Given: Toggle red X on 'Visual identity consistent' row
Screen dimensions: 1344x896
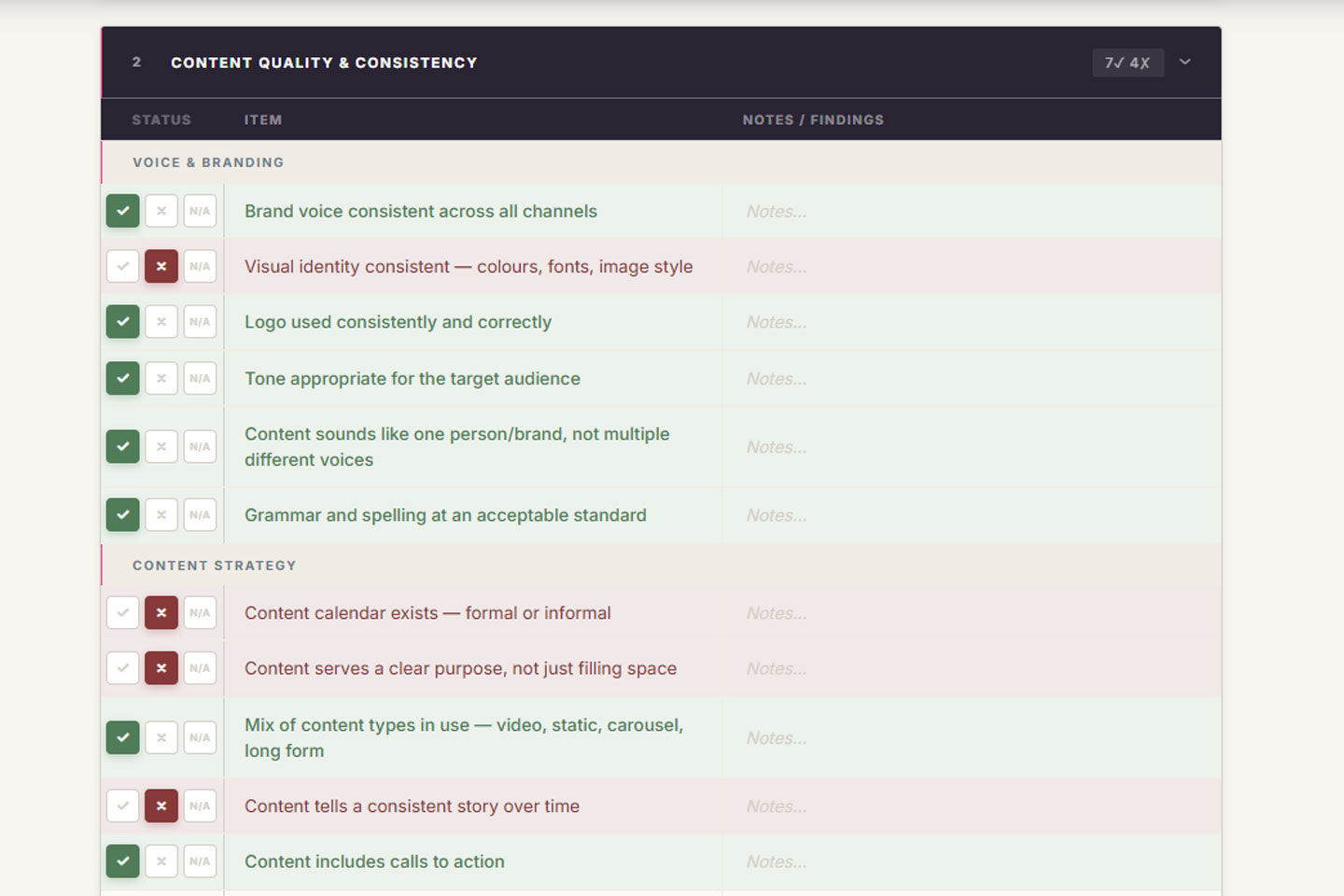Looking at the screenshot, I should coord(161,266).
